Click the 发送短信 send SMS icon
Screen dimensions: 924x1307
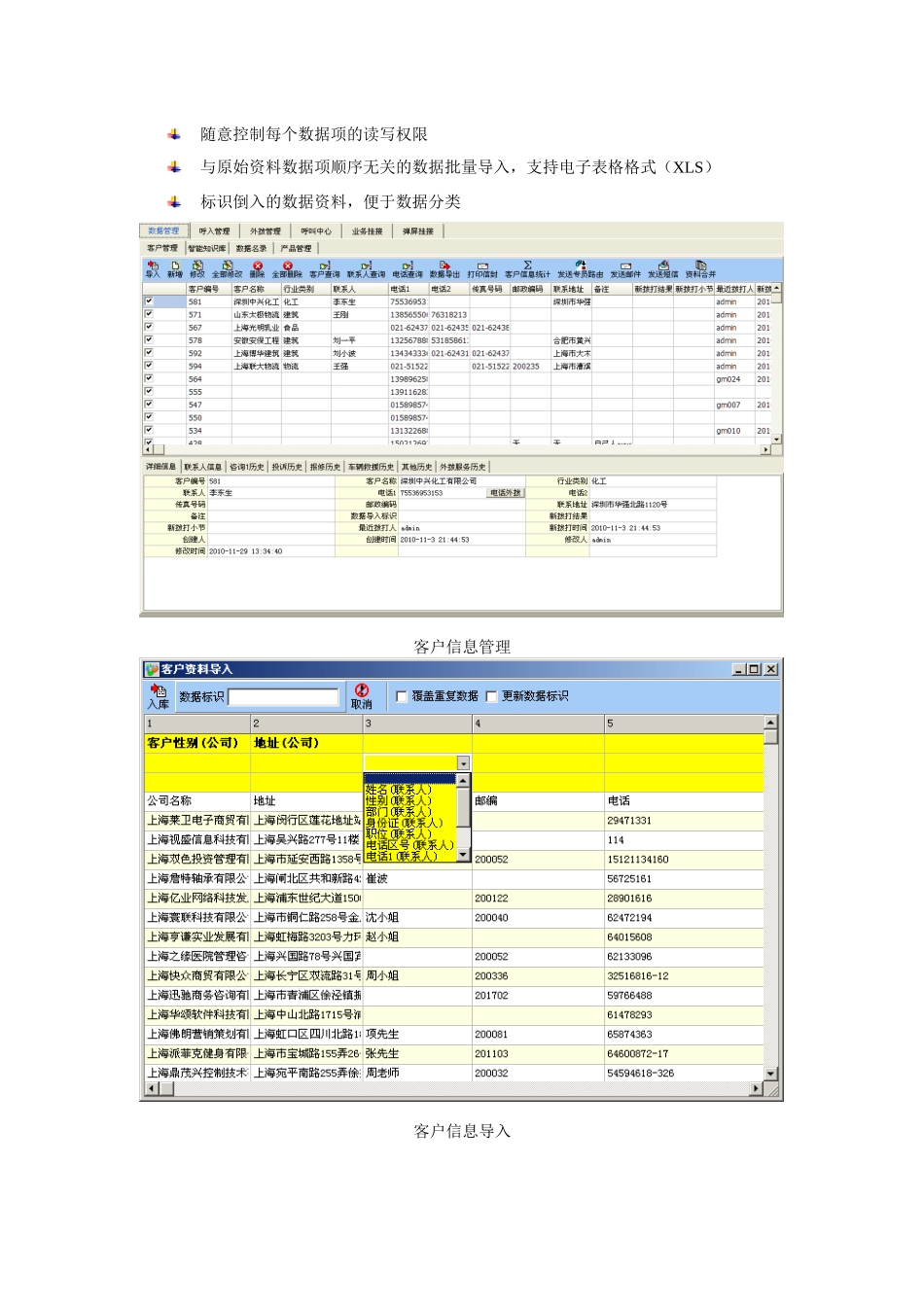663,269
